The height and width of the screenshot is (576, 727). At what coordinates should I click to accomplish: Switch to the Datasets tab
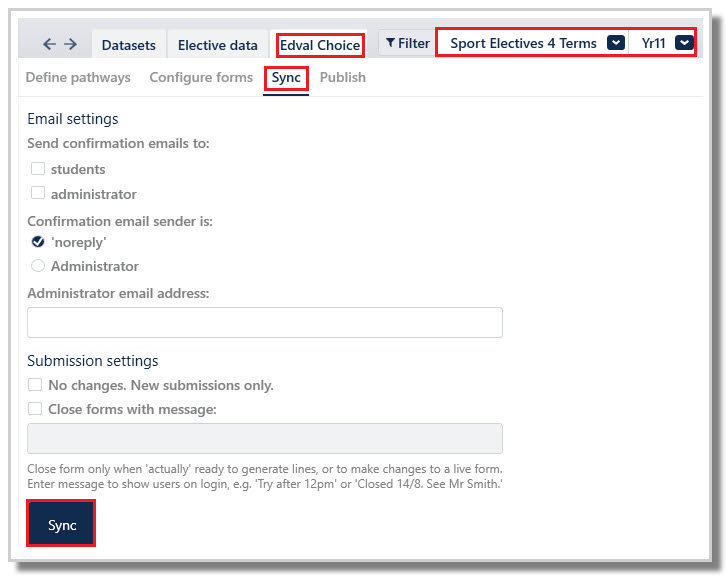pyautogui.click(x=128, y=45)
